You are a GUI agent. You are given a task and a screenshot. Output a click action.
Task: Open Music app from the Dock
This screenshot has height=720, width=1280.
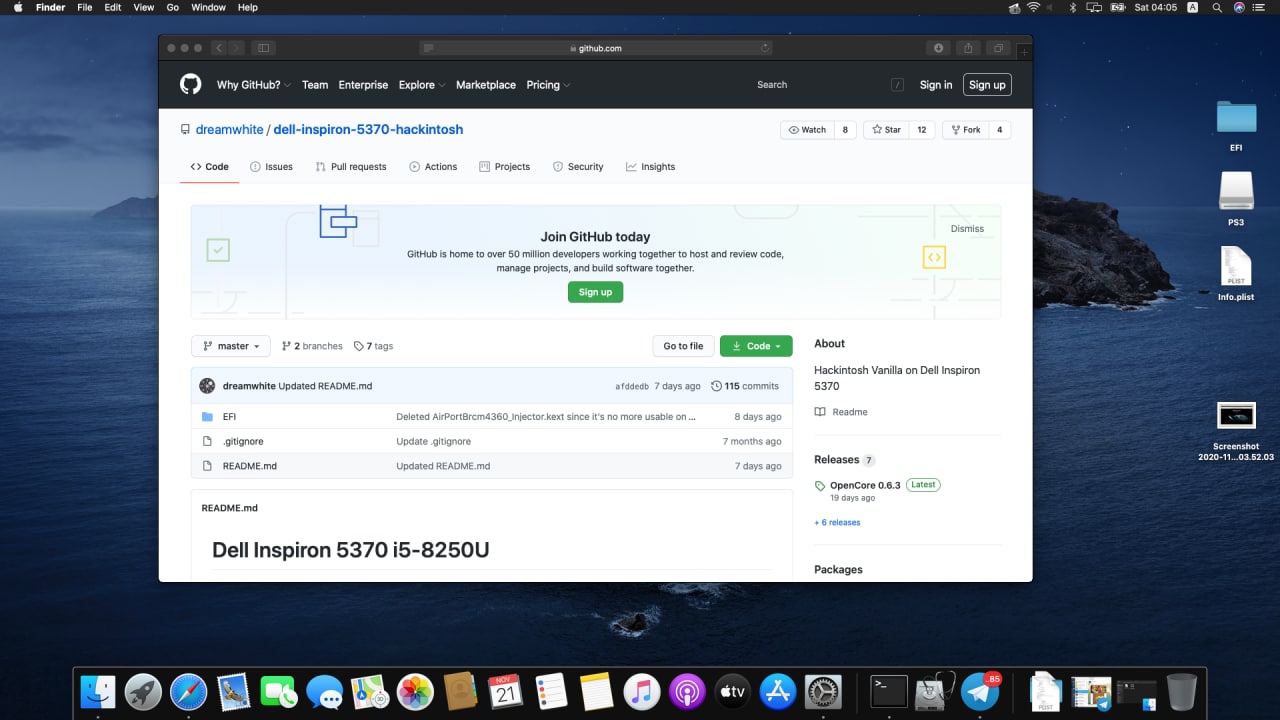pyautogui.click(x=642, y=691)
